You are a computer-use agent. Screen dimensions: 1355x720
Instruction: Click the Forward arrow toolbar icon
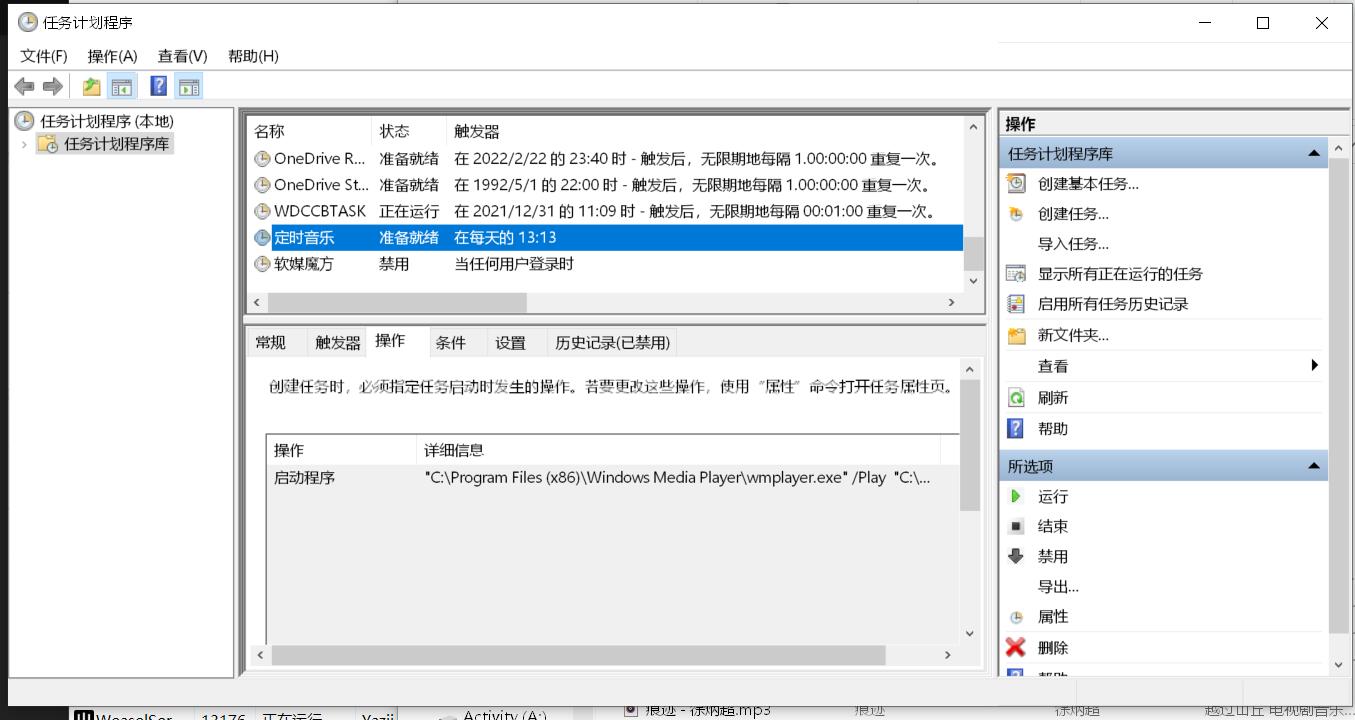pyautogui.click(x=53, y=87)
